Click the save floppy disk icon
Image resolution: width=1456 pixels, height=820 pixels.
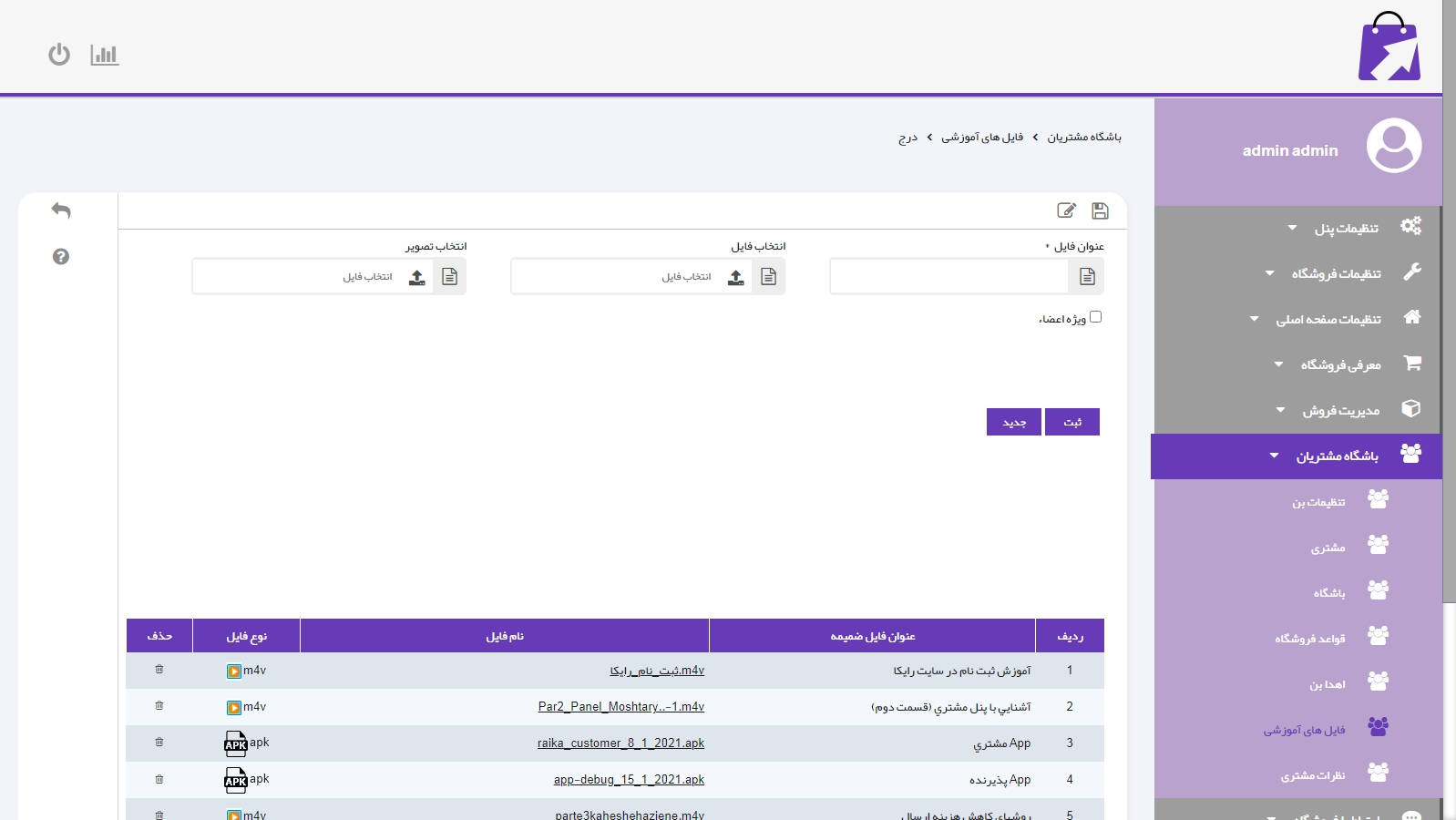[1100, 210]
